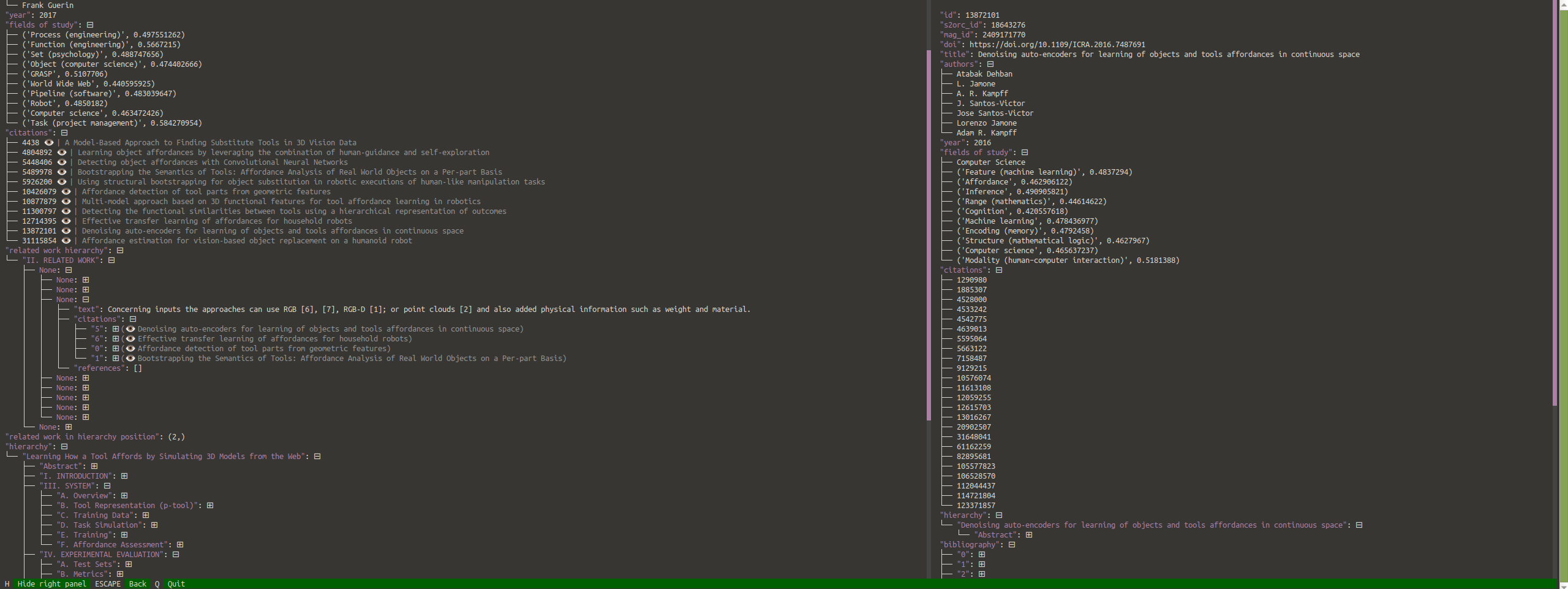Click eye icon next to citation 5448406
This screenshot has height=589, width=1568.
(x=62, y=162)
